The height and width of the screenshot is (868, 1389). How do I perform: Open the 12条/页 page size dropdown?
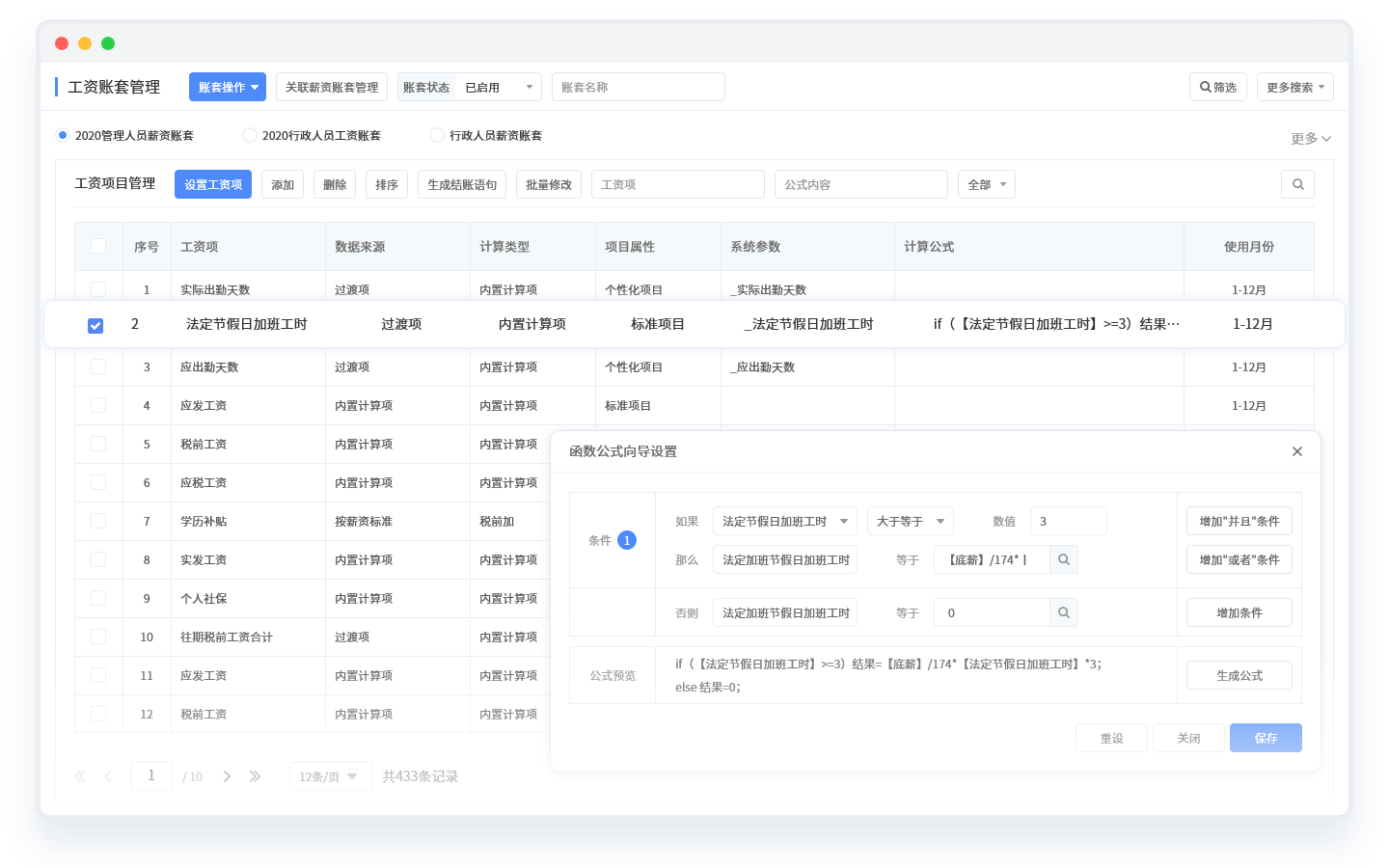[331, 776]
